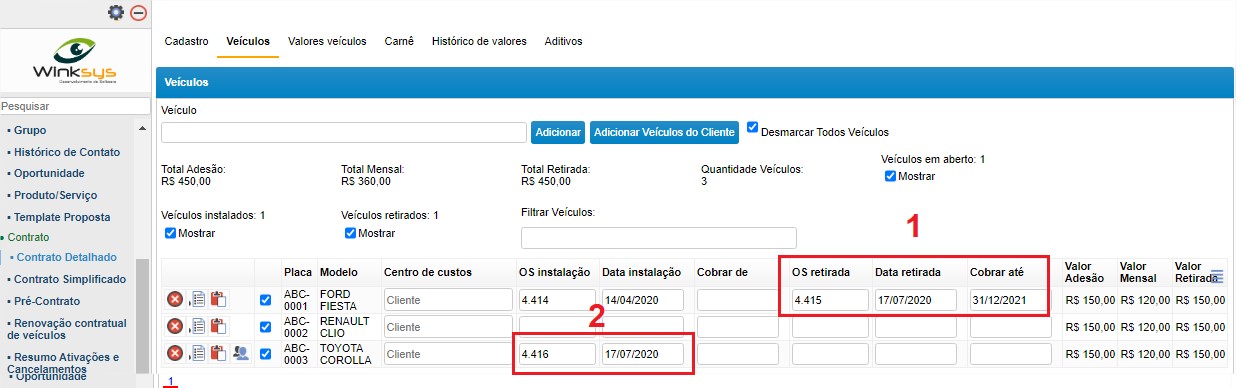Click the sidebar scrollbar up arrow

point(142,129)
